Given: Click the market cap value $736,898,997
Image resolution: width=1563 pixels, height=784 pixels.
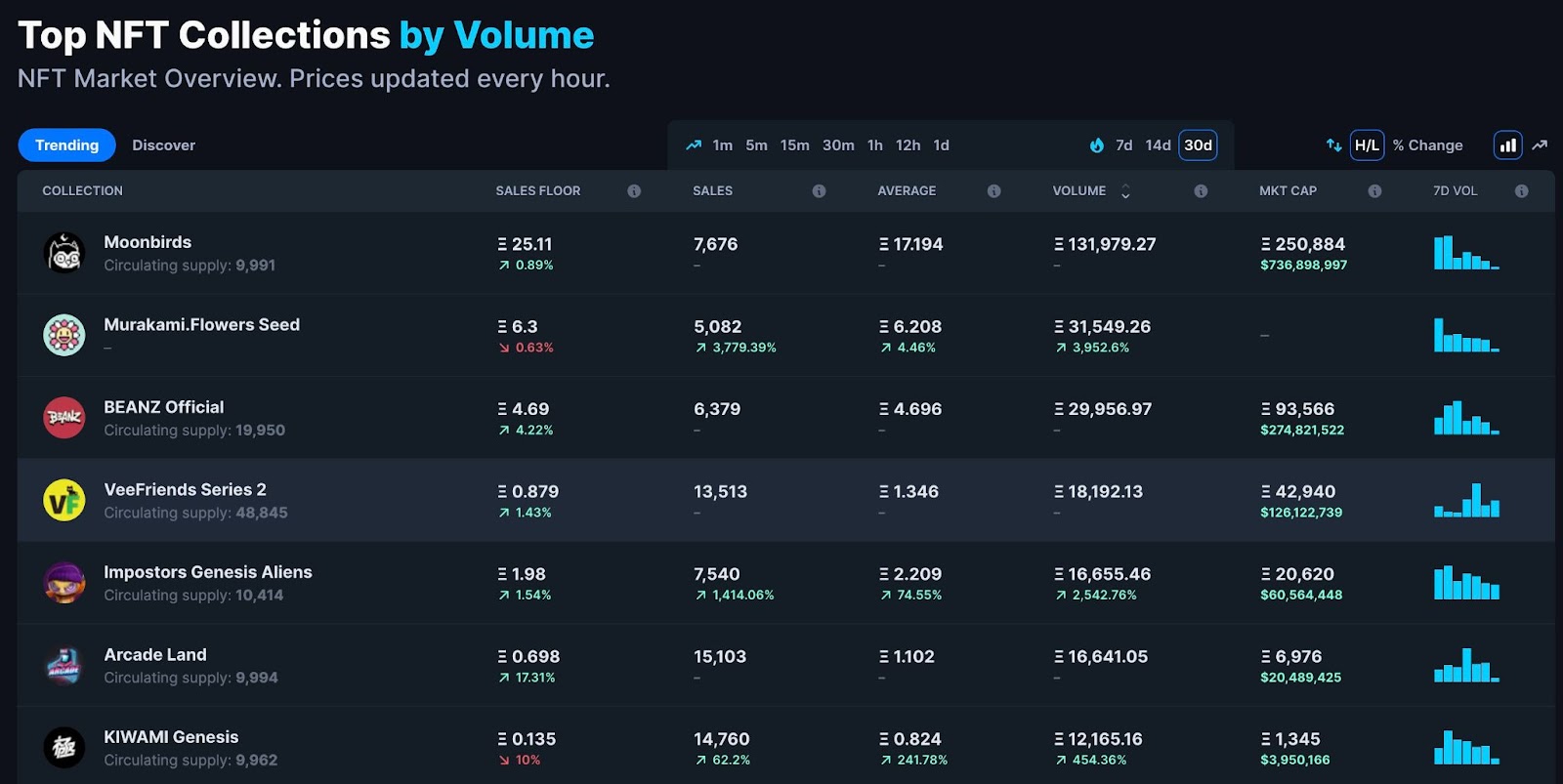Looking at the screenshot, I should [x=1303, y=266].
